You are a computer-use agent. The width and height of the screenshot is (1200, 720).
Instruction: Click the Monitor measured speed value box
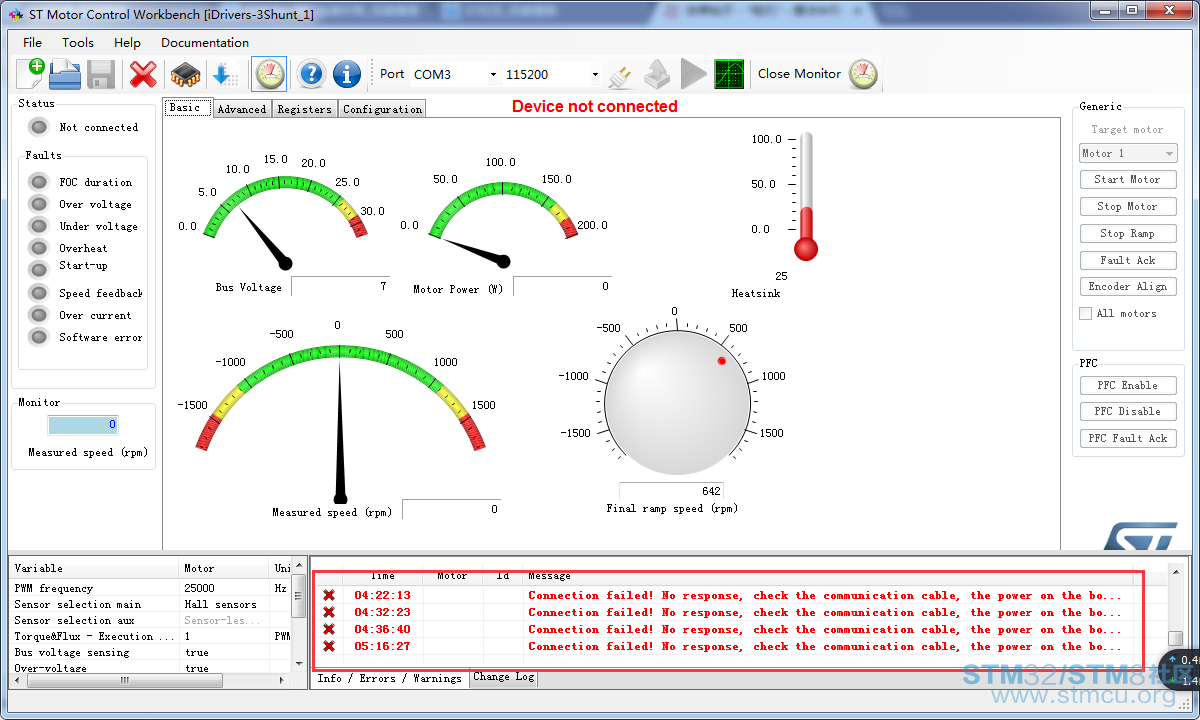click(x=83, y=425)
